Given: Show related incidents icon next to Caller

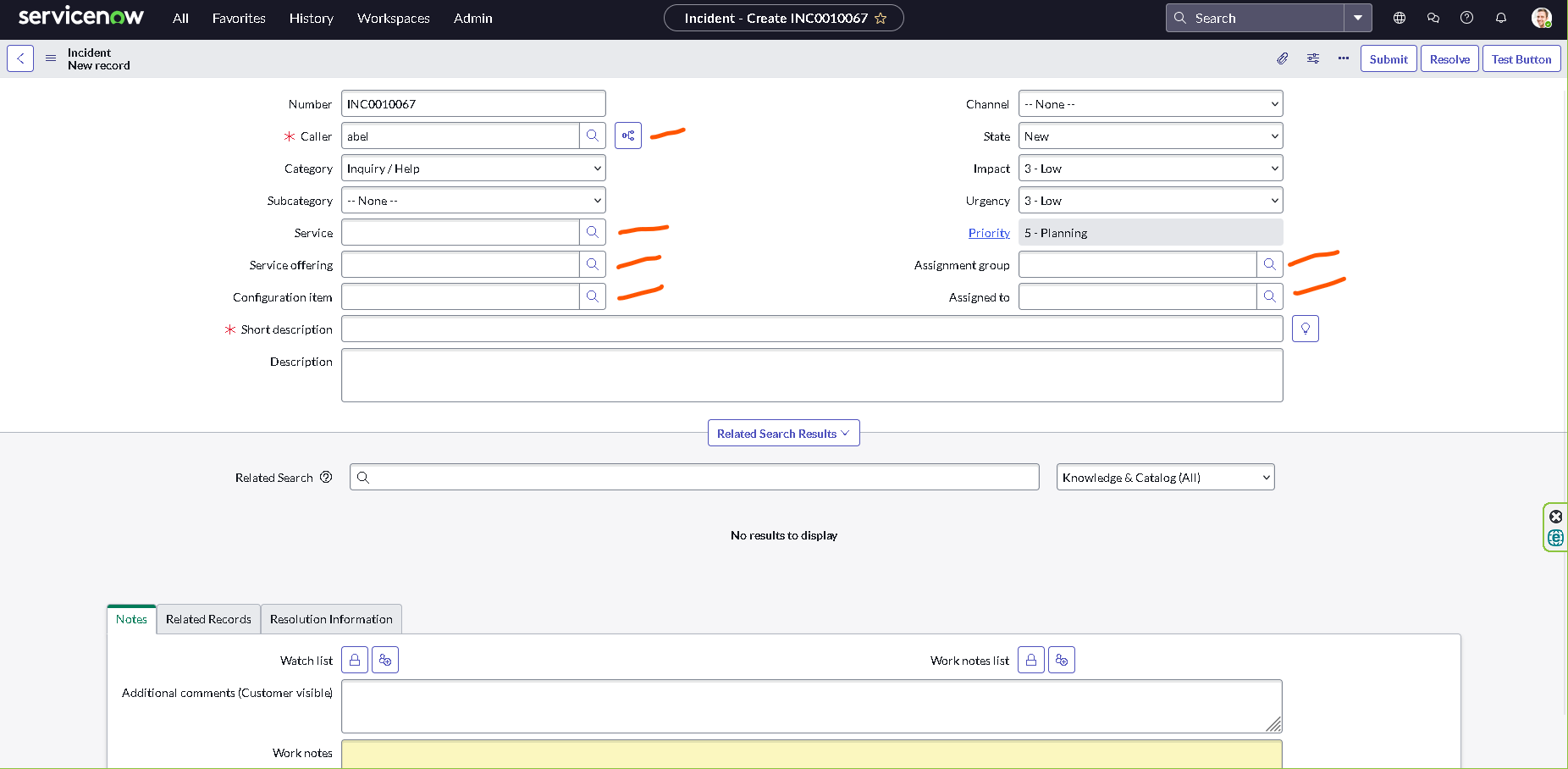Looking at the screenshot, I should coord(628,136).
